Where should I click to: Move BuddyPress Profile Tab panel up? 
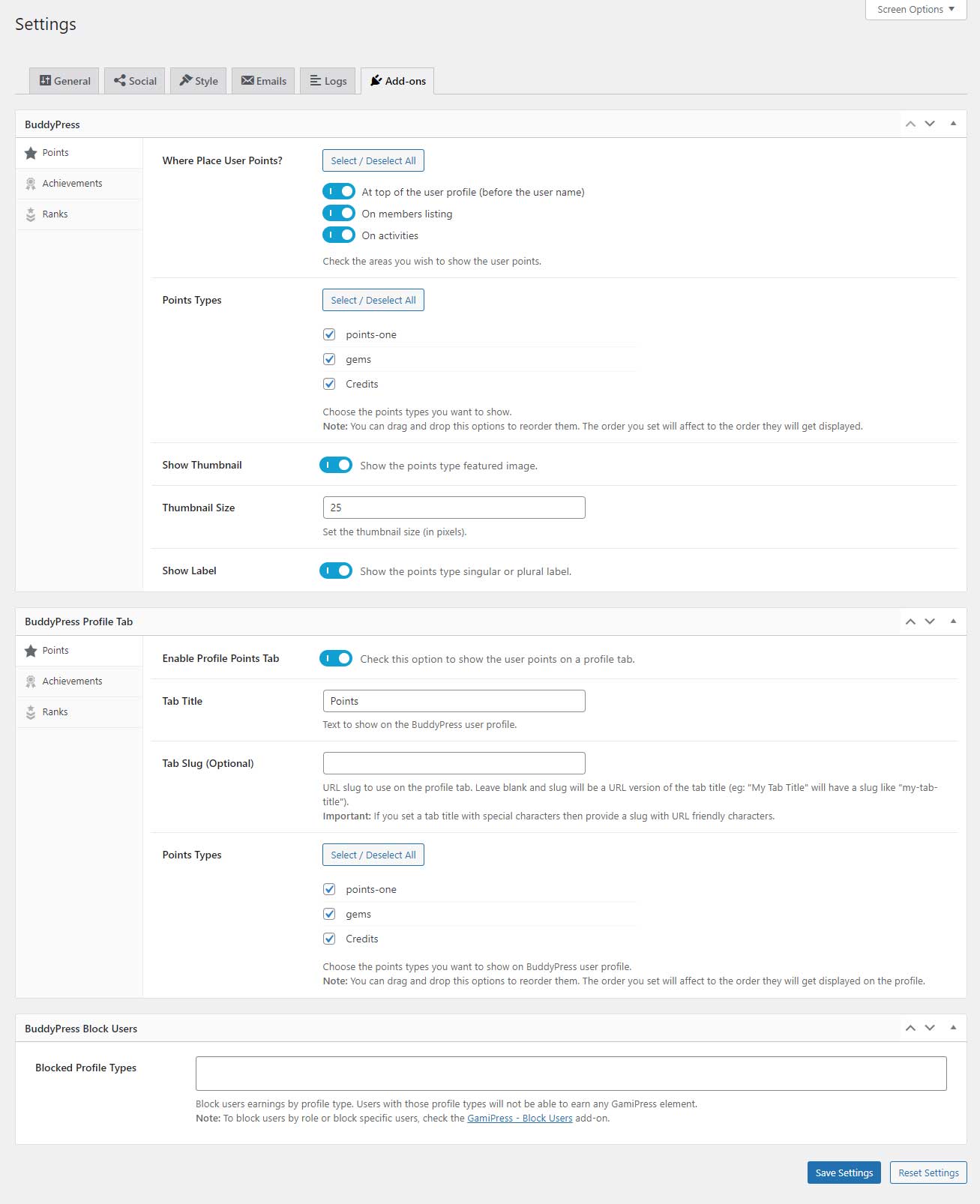[x=910, y=621]
